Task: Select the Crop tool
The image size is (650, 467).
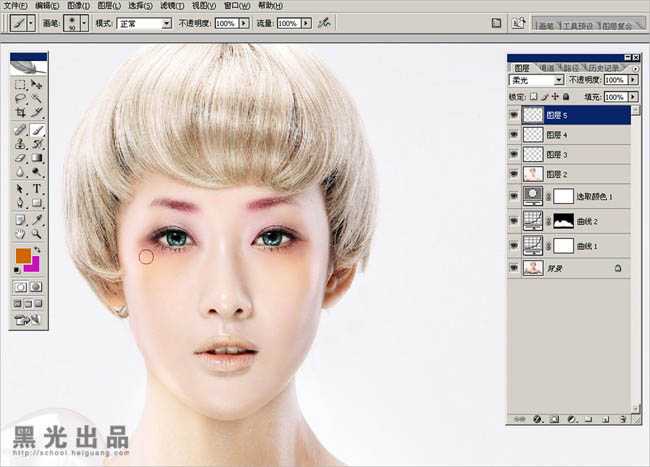Action: [20, 114]
